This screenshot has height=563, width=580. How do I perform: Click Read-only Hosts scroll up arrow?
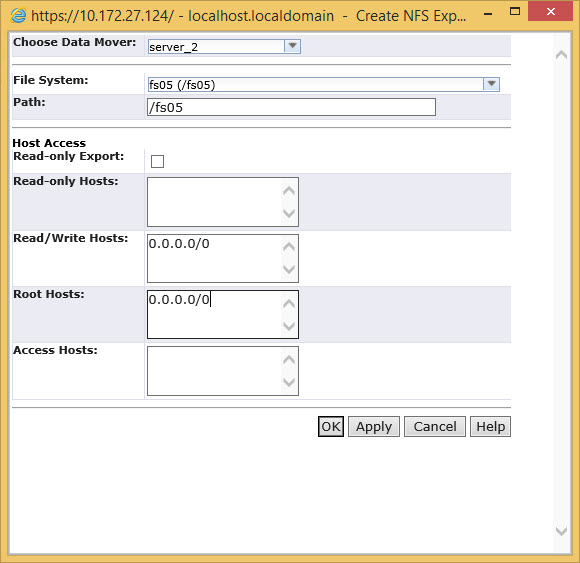point(289,191)
